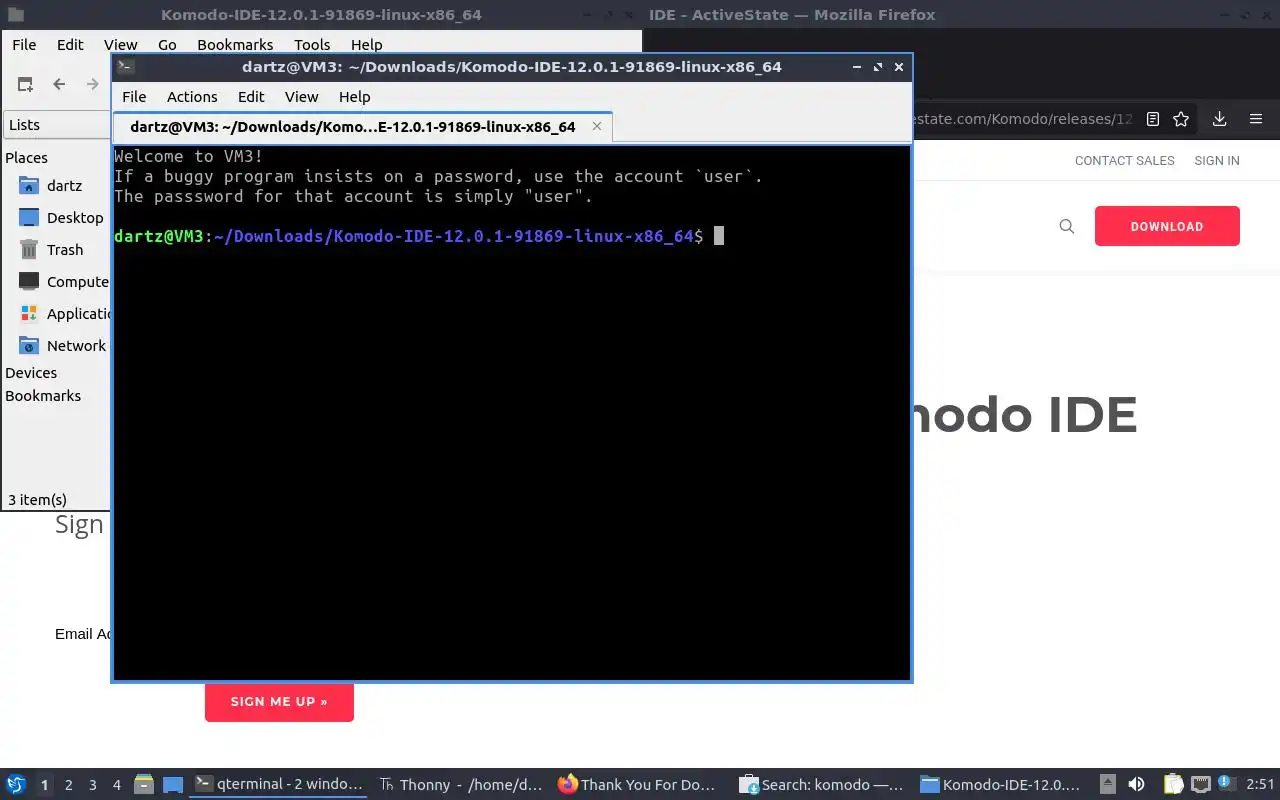Switch to virtual desktop 3
1280x800 pixels.
tap(93, 785)
